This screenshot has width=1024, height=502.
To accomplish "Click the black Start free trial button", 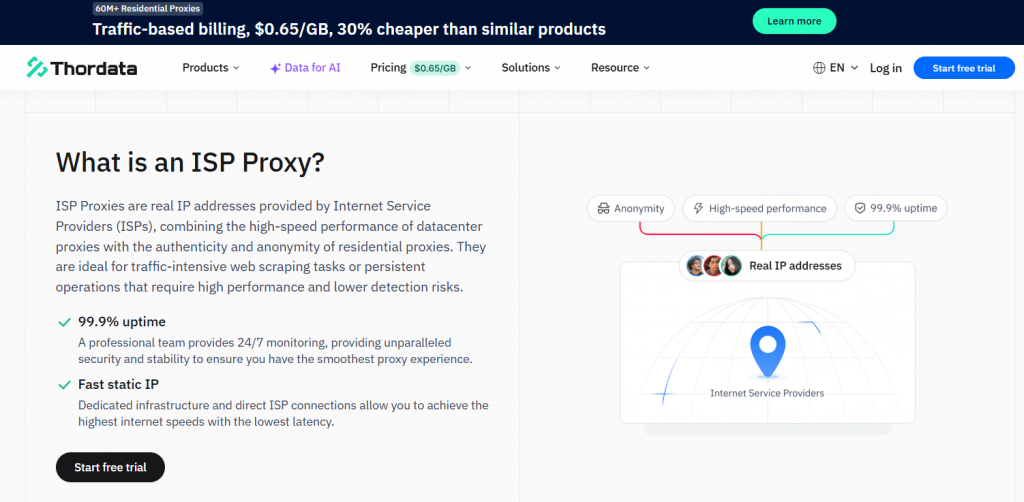I will [x=110, y=467].
